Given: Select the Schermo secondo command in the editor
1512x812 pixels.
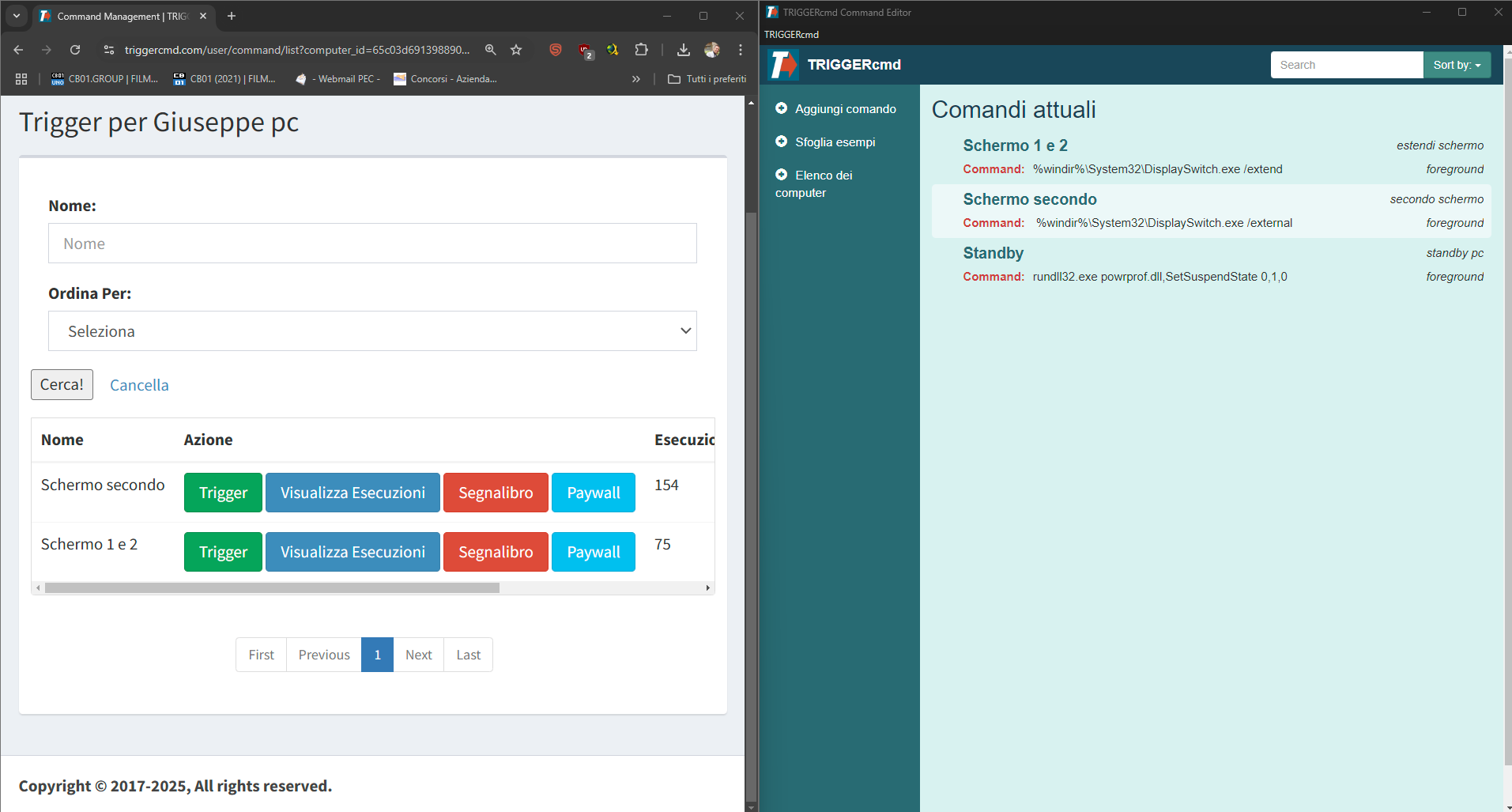Looking at the screenshot, I should pos(1212,210).
